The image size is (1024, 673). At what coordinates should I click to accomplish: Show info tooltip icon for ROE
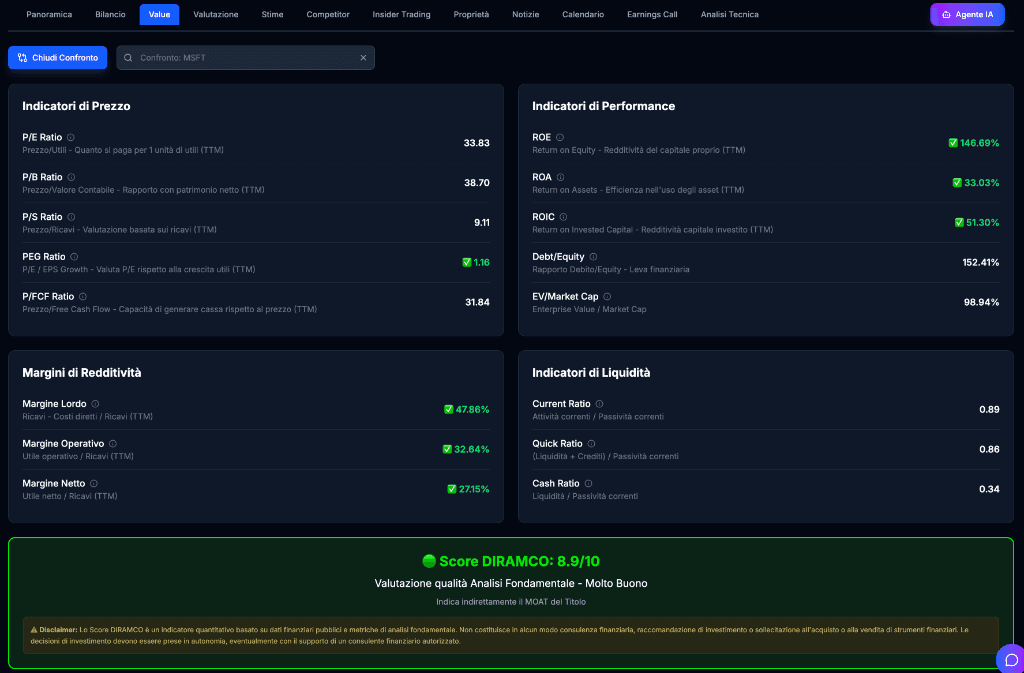coord(560,137)
